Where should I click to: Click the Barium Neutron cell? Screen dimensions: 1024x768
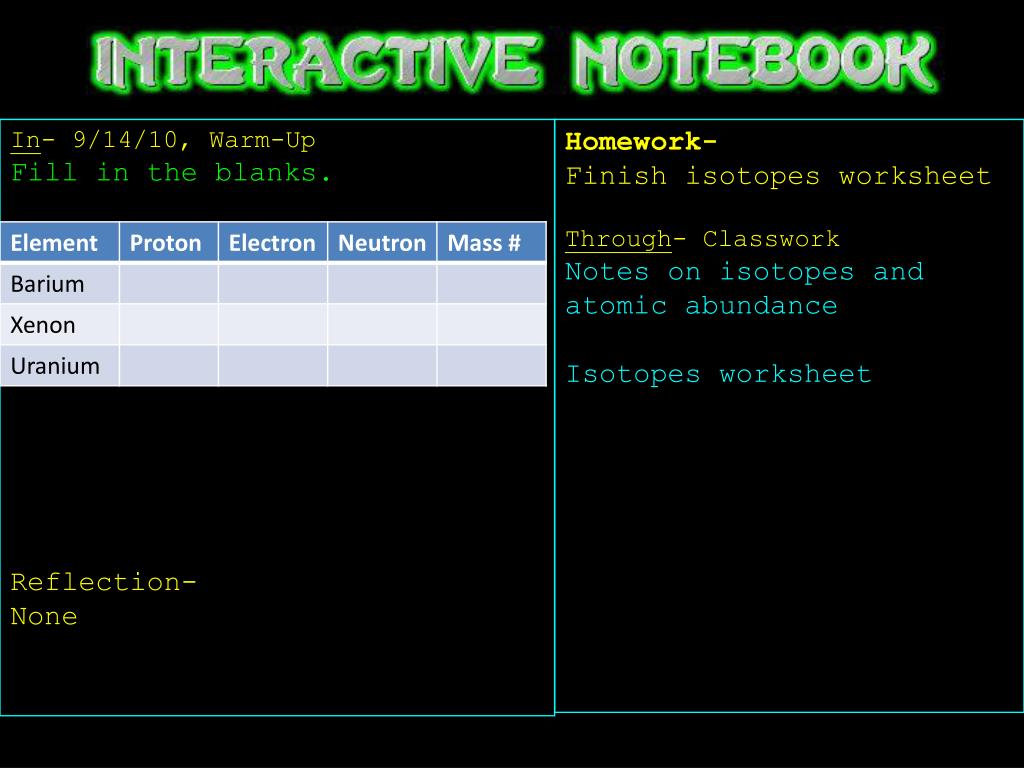382,284
